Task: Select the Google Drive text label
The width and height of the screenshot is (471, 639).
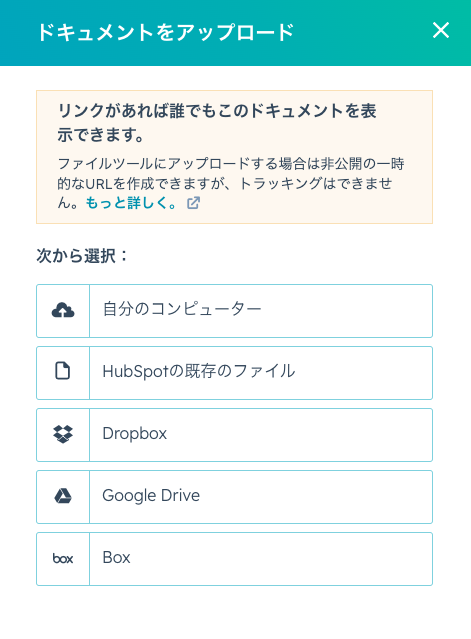Action: coord(151,496)
